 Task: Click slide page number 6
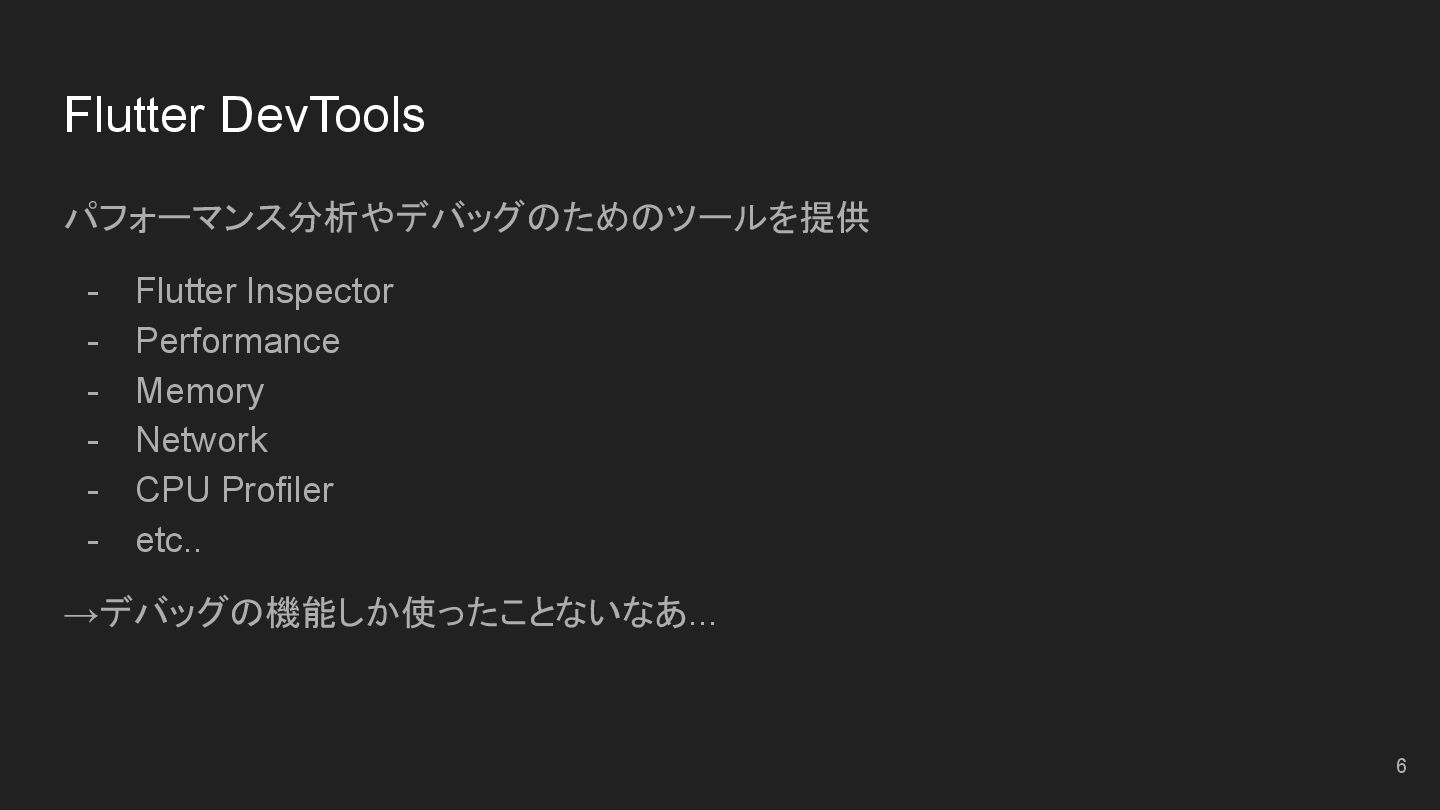(x=1401, y=766)
